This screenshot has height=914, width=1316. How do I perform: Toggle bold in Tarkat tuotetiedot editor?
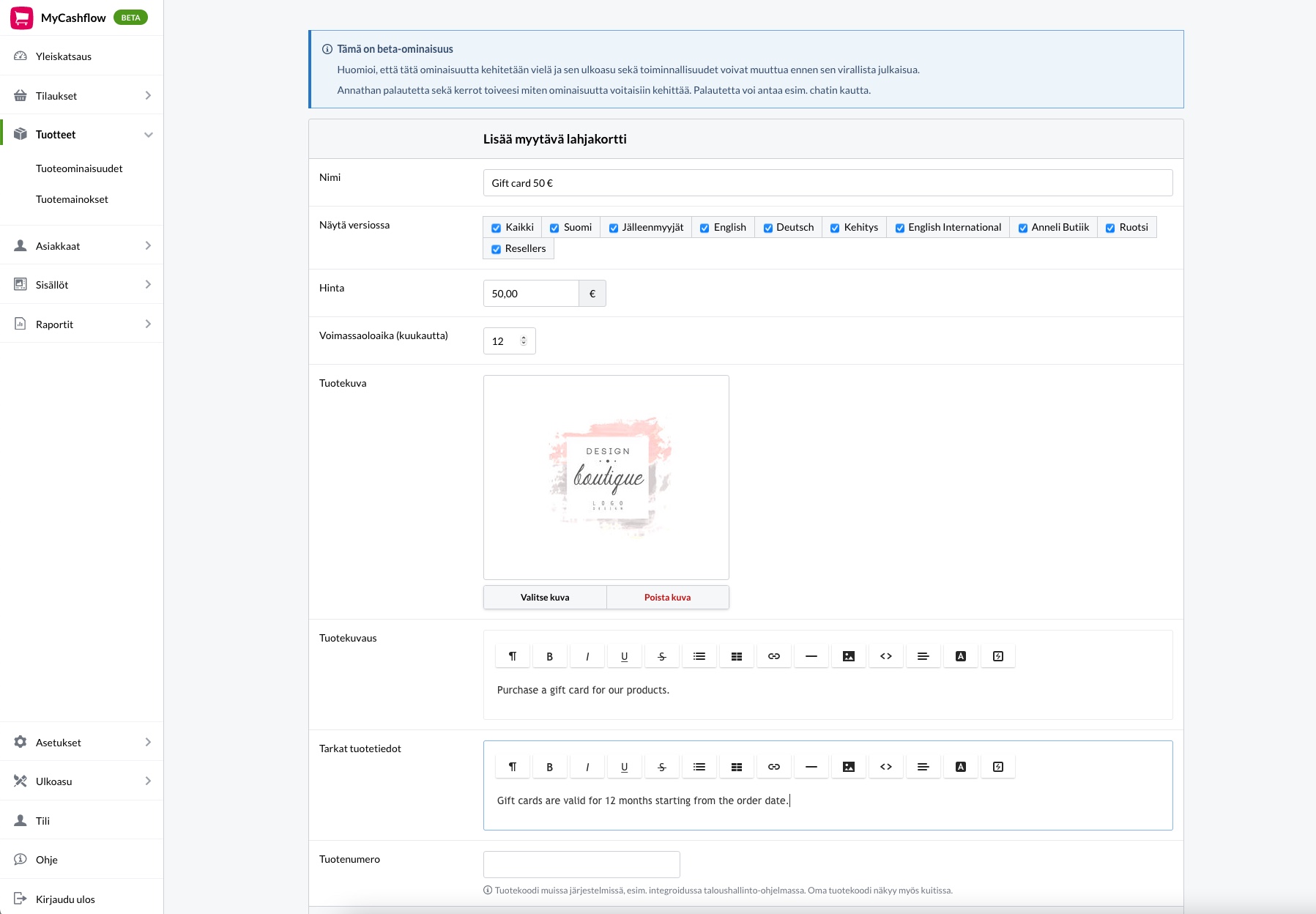tap(550, 767)
